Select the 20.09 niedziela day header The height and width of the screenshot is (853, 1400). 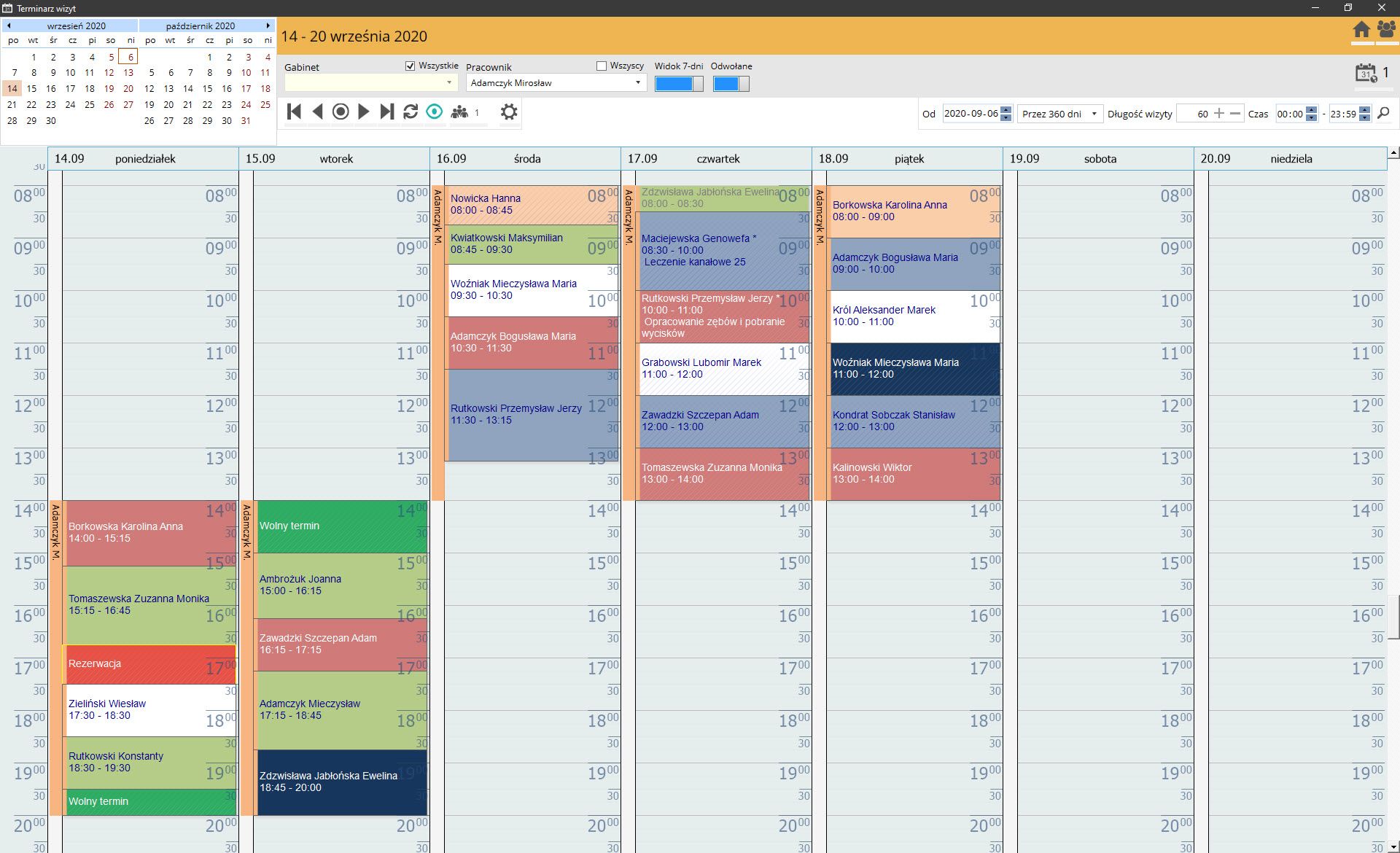click(x=1290, y=158)
